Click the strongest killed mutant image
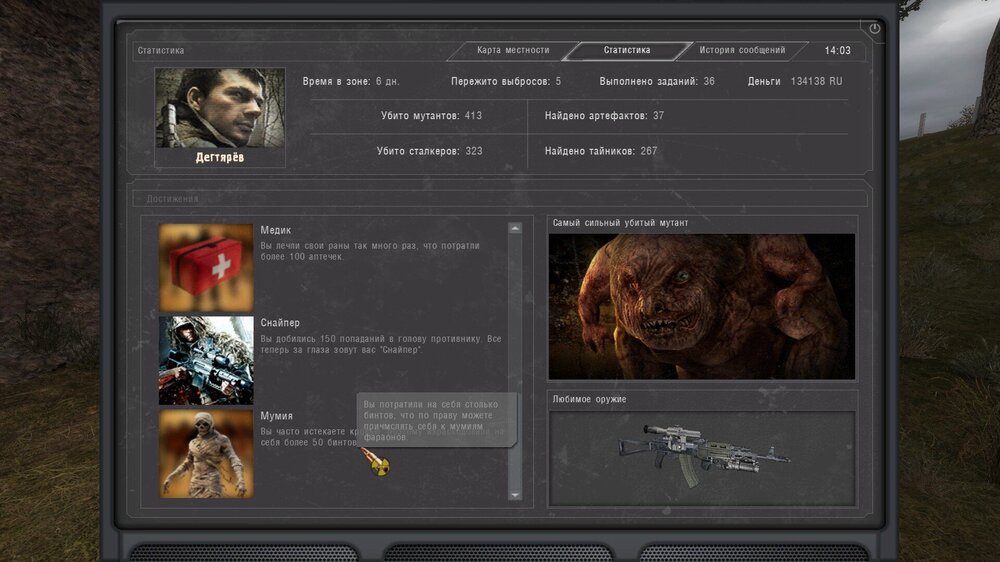1000x562 pixels. click(702, 307)
